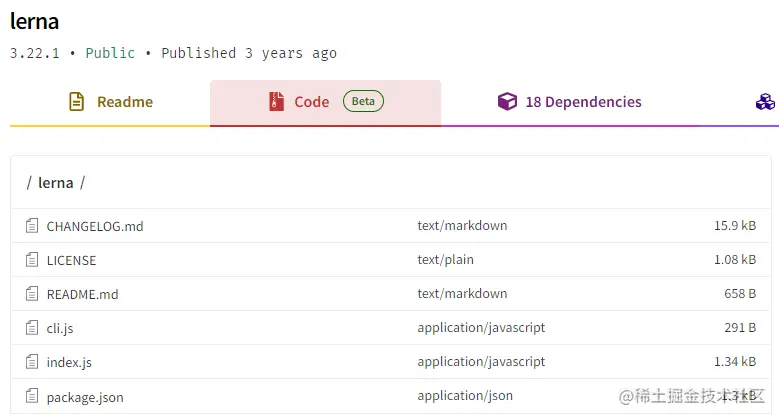The width and height of the screenshot is (779, 419).
Task: Click the Public label under title
Action: [x=110, y=53]
